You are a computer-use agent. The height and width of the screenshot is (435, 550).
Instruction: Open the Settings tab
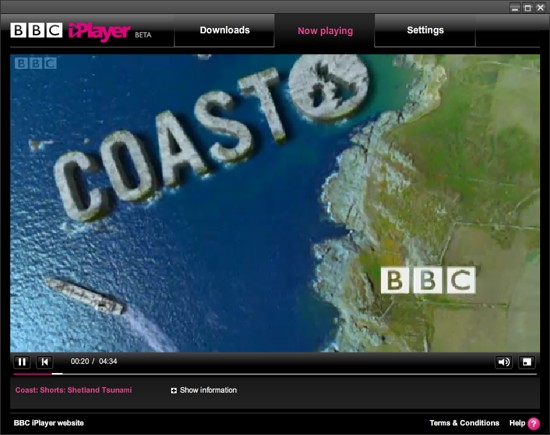pyautogui.click(x=425, y=30)
